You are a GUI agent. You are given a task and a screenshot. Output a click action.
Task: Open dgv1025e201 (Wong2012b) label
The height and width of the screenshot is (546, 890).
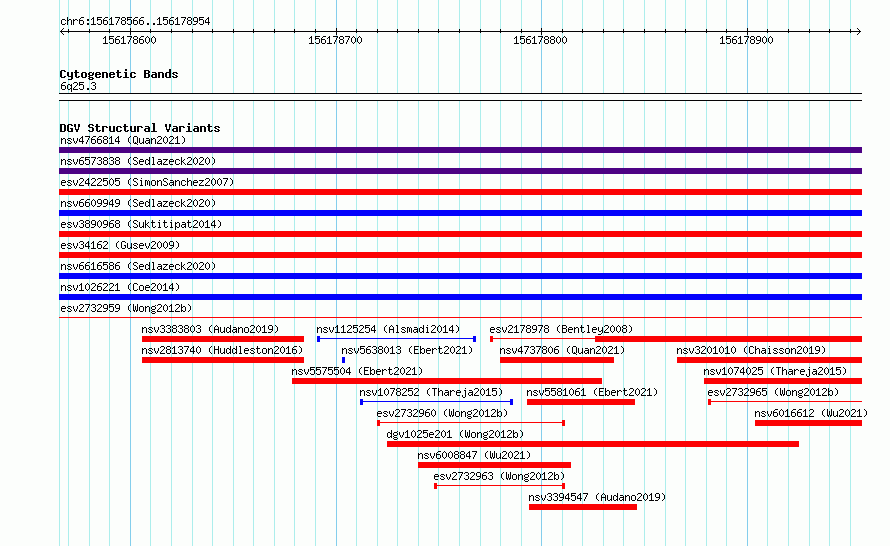coord(455,434)
